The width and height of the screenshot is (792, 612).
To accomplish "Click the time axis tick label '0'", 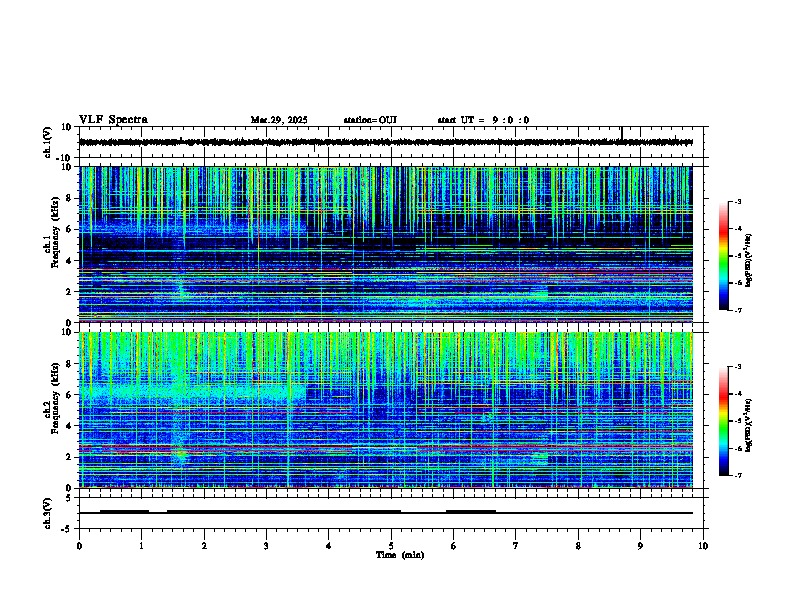I will pos(79,546).
